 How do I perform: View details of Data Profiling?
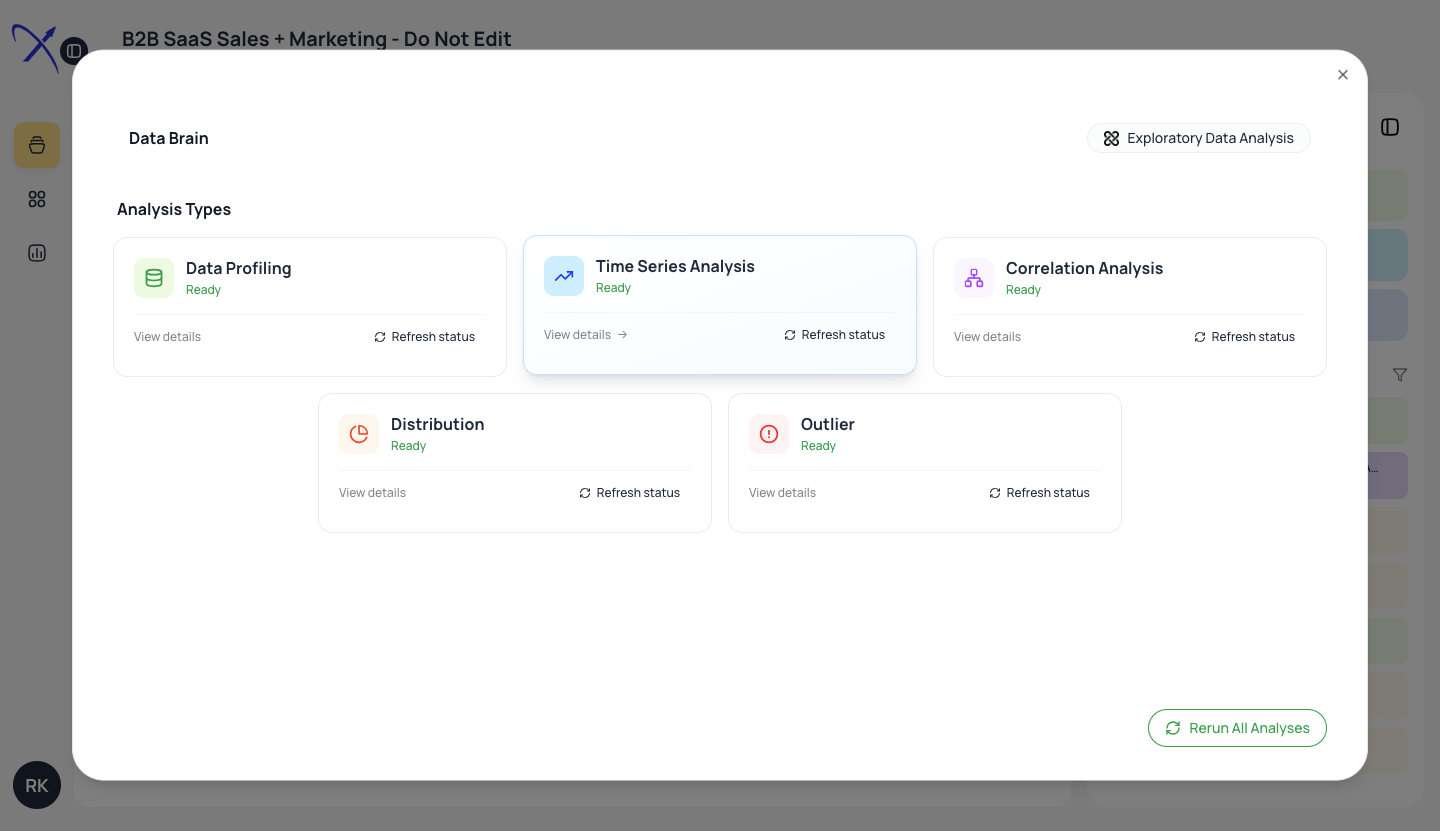[x=167, y=337]
